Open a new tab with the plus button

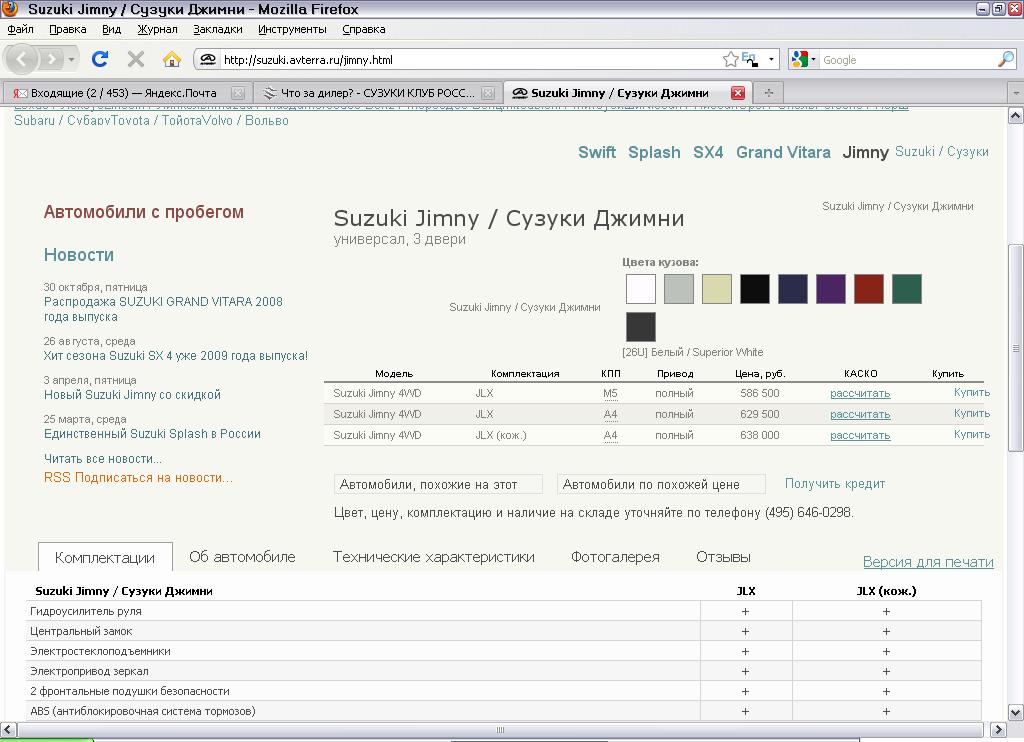[x=769, y=93]
